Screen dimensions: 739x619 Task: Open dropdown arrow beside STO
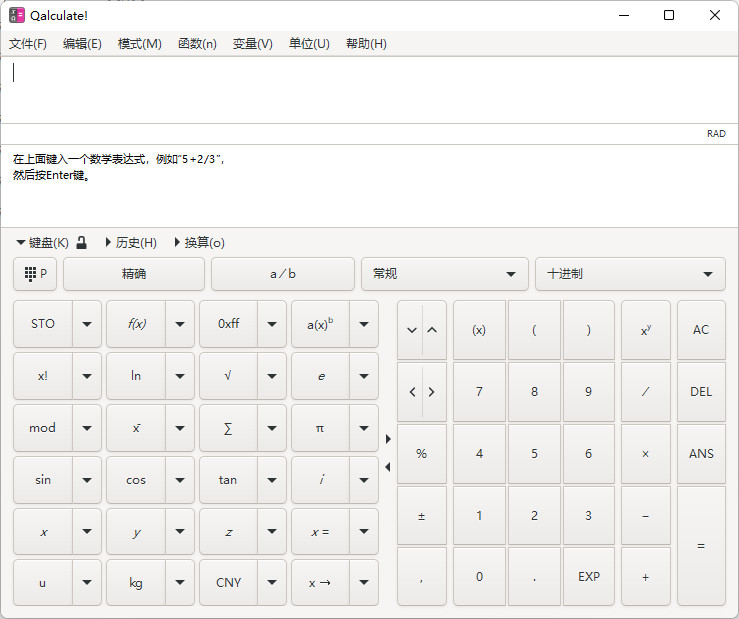tap(87, 324)
